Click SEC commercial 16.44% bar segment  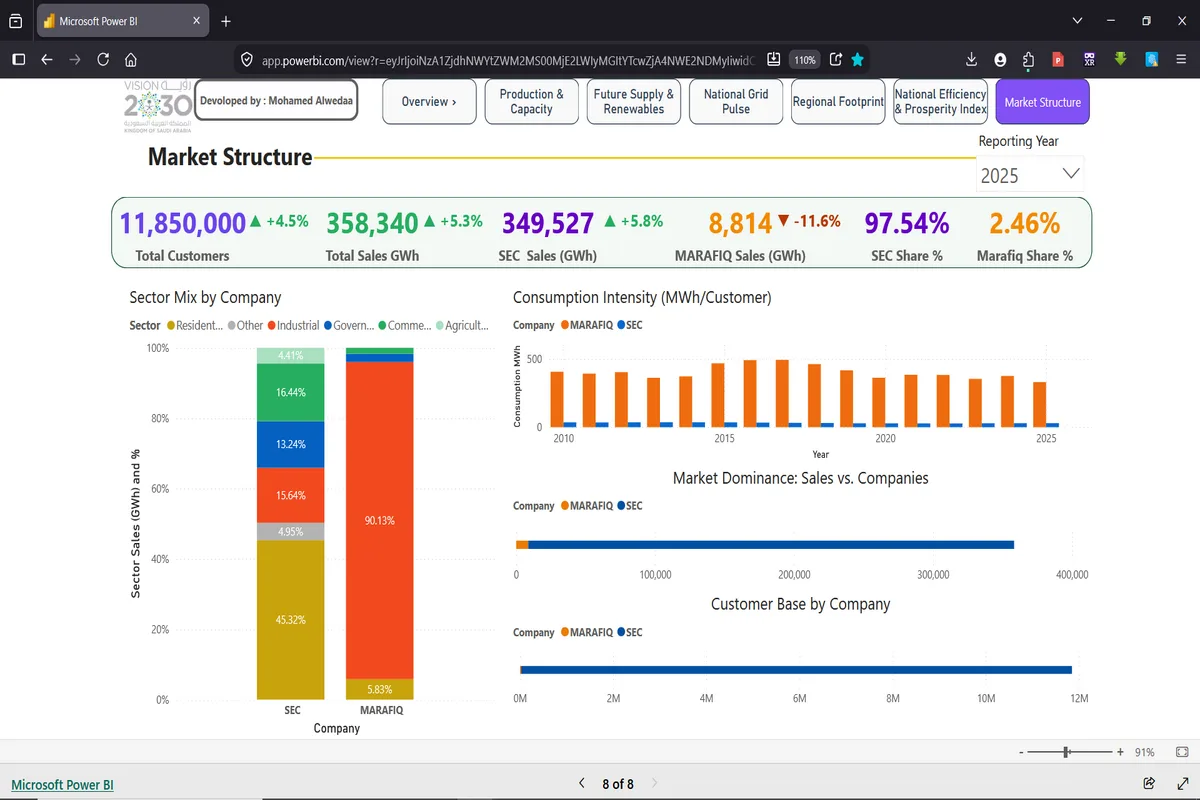click(x=291, y=393)
